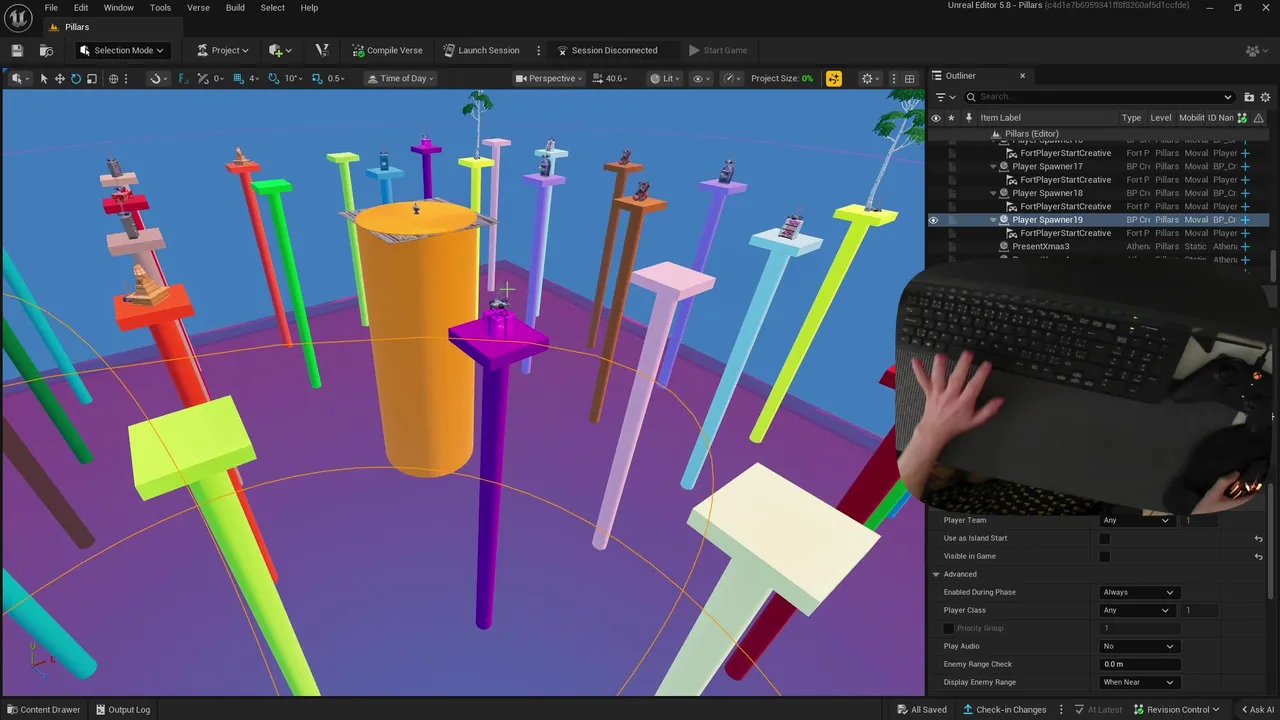Open the Content Drawer
The height and width of the screenshot is (720, 1280).
[43, 710]
